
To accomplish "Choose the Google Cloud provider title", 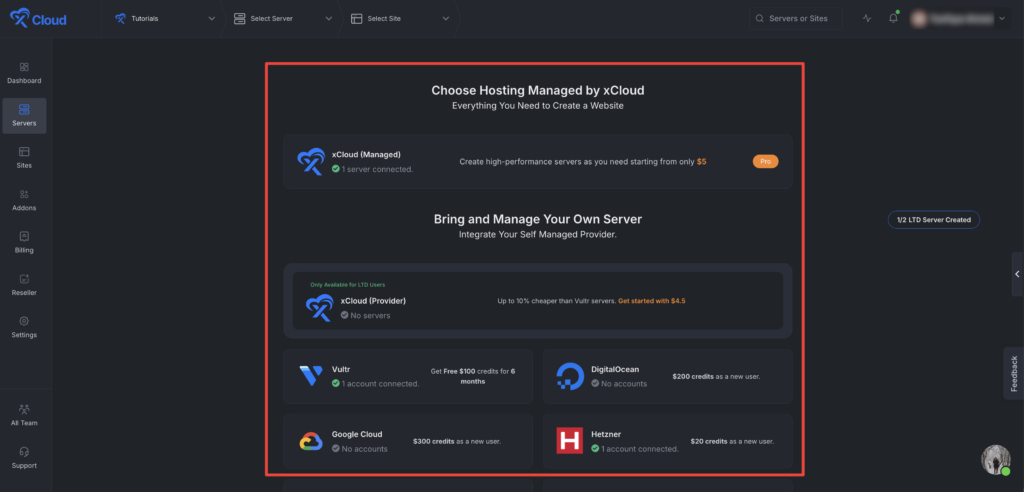I will click(x=357, y=434).
